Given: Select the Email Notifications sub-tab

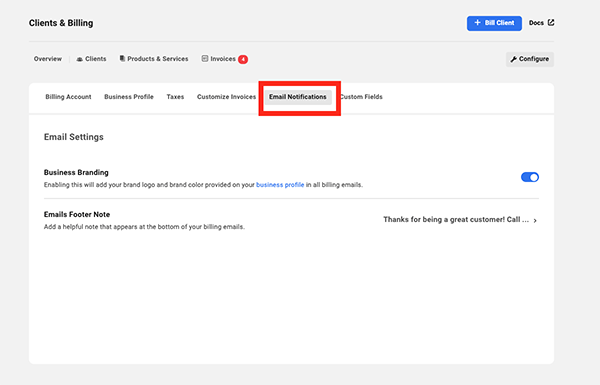Looking at the screenshot, I should click(298, 97).
